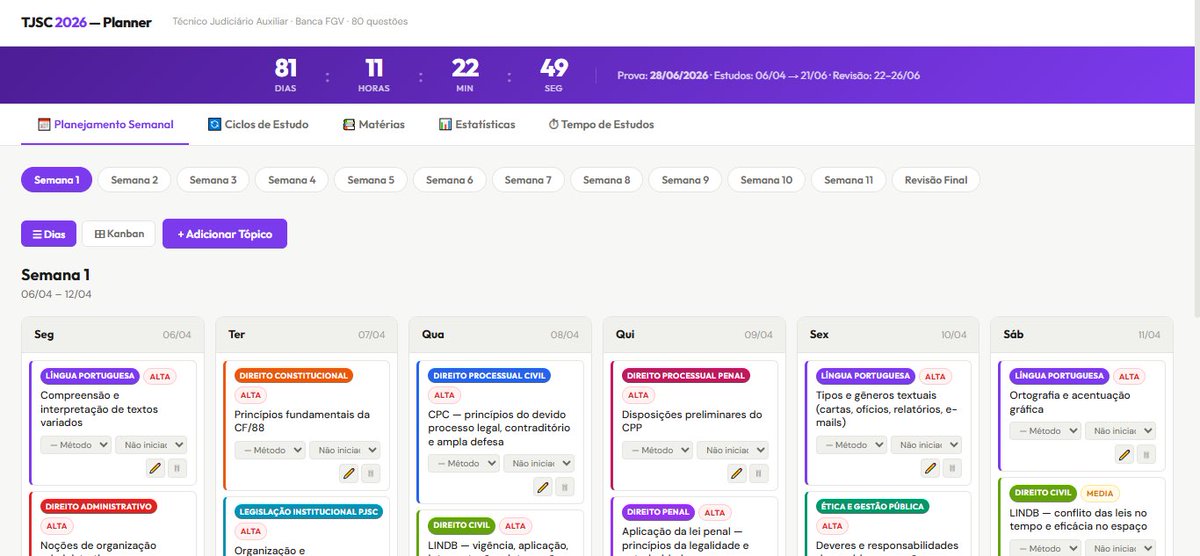Change status dropdown on 'Princípios fundamentais da CF/88'
This screenshot has height=556, width=1200.
345,450
